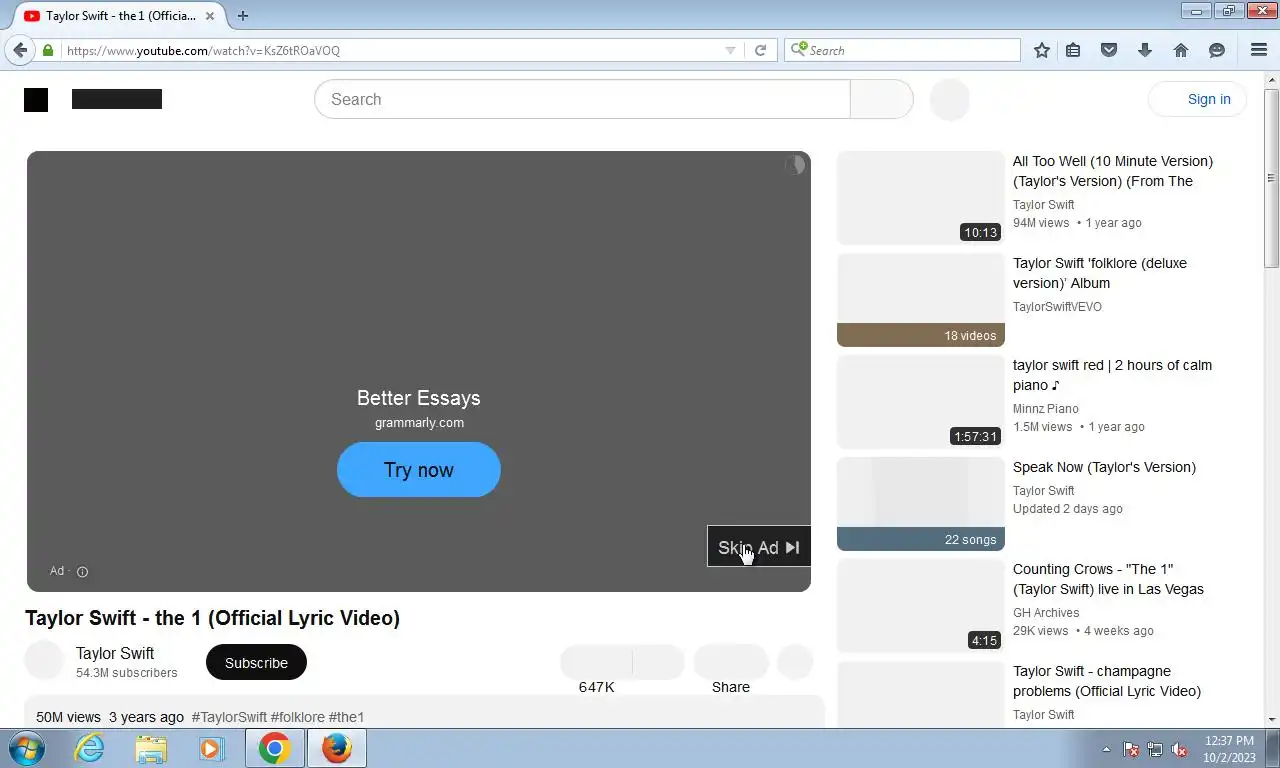The height and width of the screenshot is (768, 1280).
Task: Click the #TaylorSwift hashtag
Action: click(x=229, y=717)
